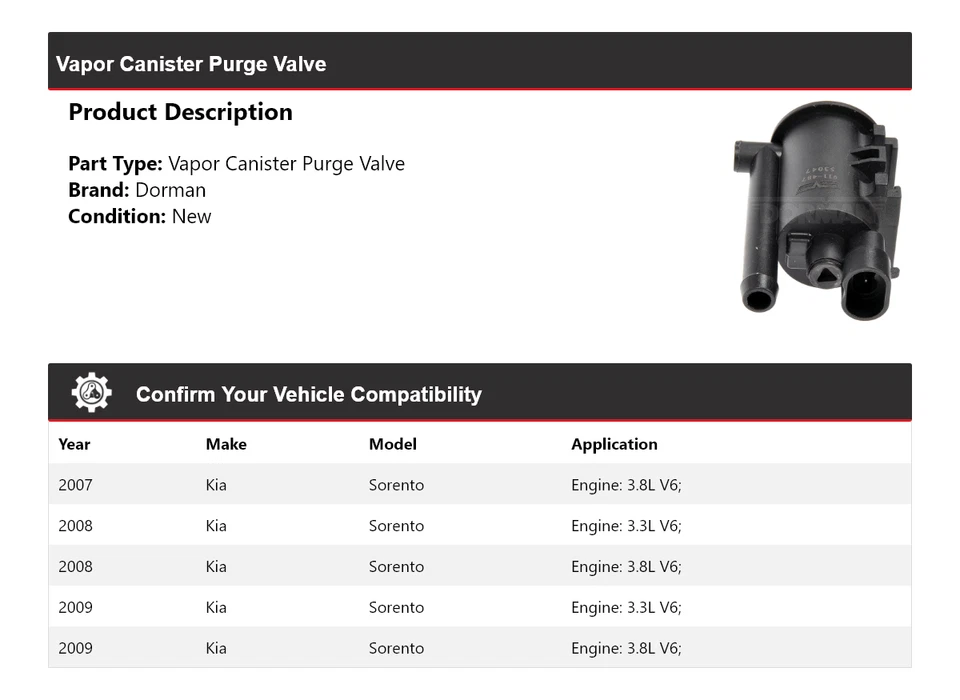Image resolution: width=960 pixels, height=700 pixels.
Task: Click the Application column header
Action: pyautogui.click(x=614, y=444)
